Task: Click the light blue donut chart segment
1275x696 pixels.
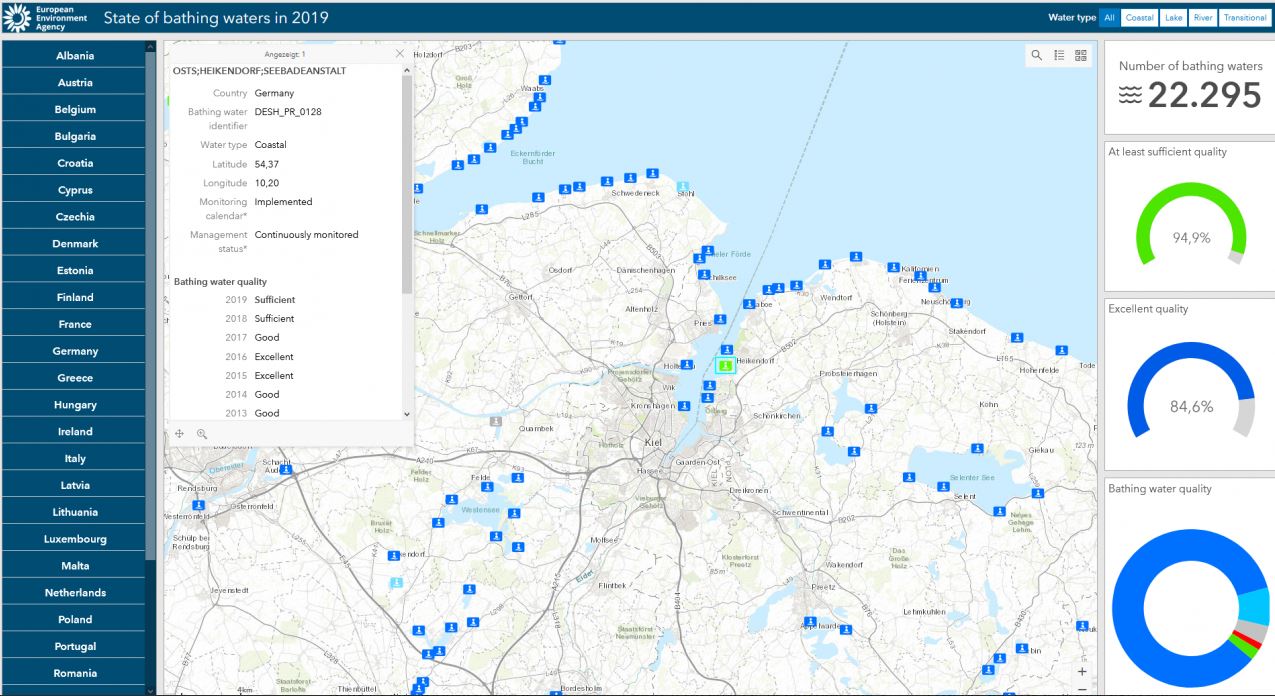Action: pos(1253,607)
